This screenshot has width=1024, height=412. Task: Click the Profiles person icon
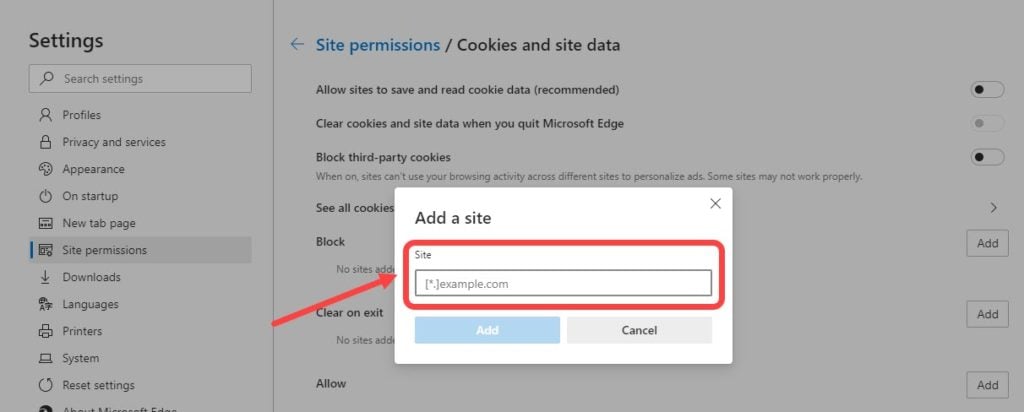click(45, 115)
